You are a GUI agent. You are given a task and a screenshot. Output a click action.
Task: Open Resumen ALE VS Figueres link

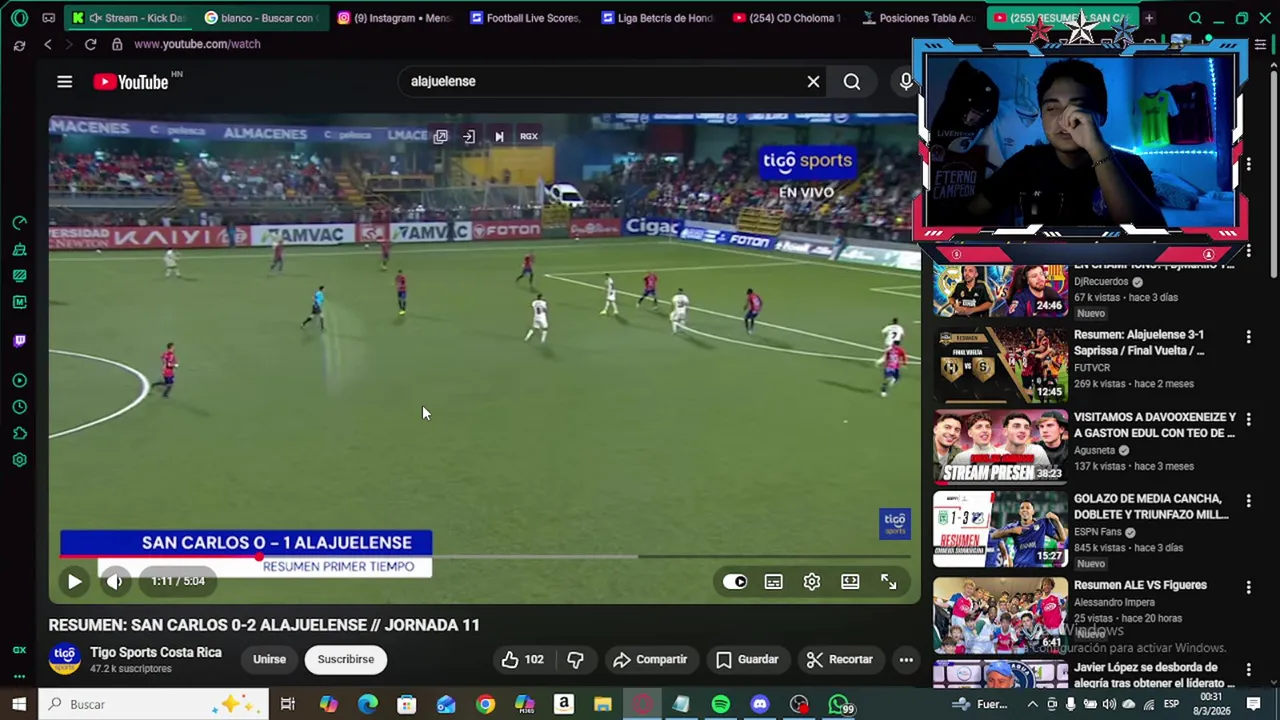point(1140,585)
